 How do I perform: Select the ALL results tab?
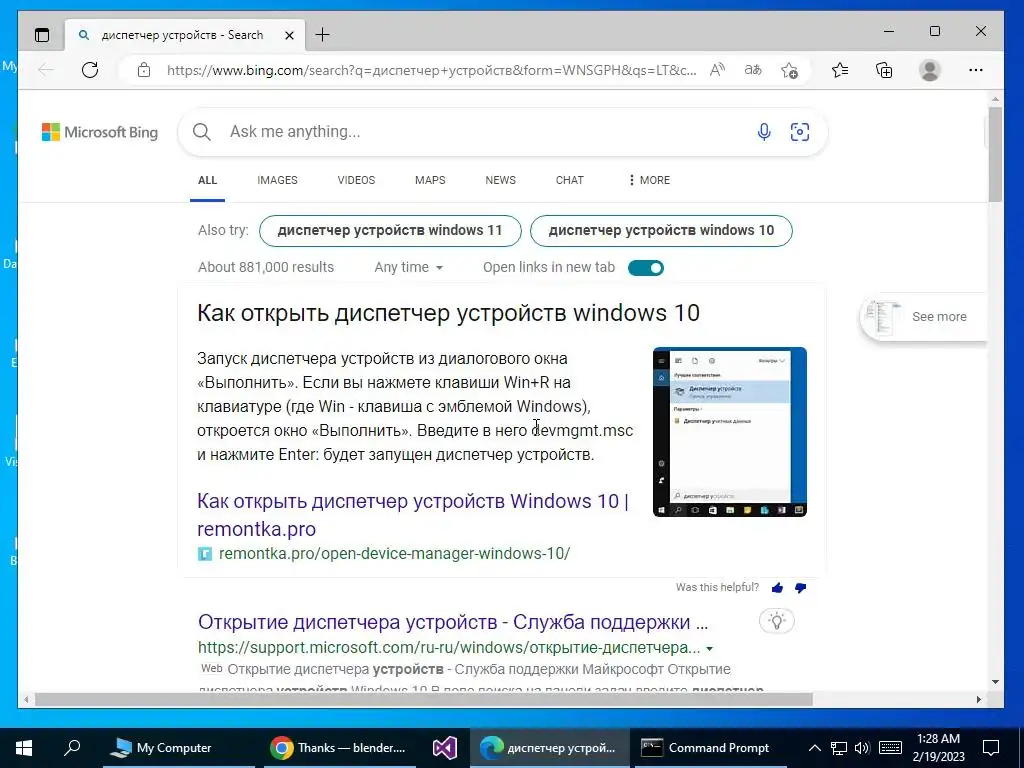tap(208, 180)
